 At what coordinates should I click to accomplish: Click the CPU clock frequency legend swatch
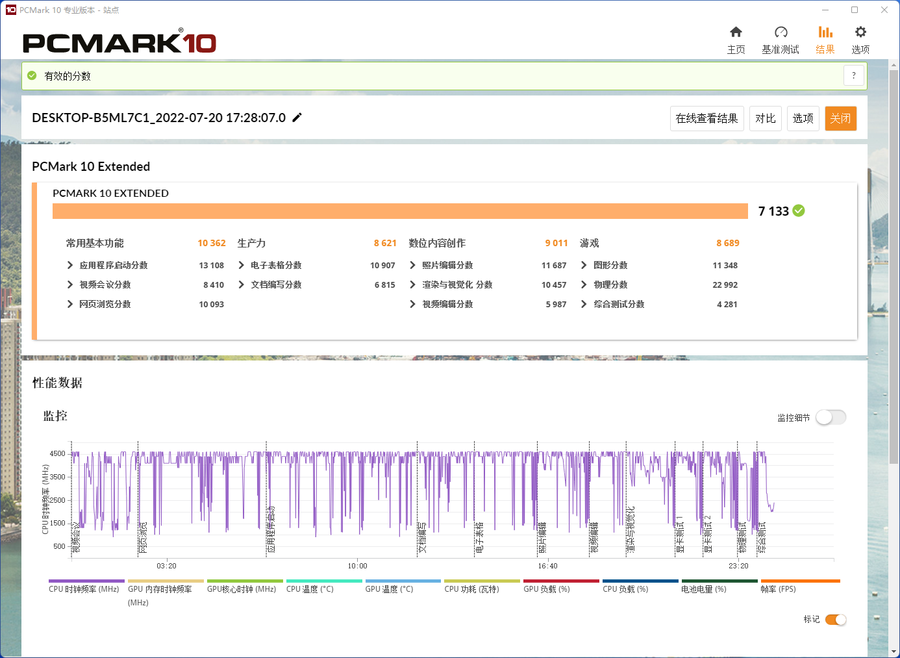[x=86, y=581]
